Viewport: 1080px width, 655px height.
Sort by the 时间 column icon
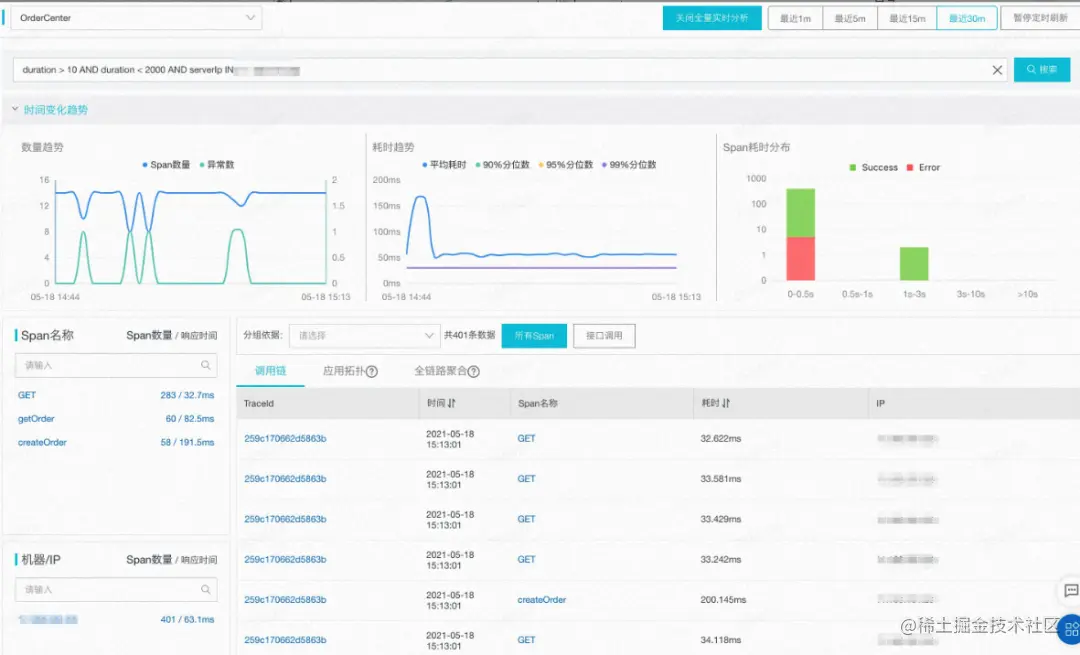(451, 403)
